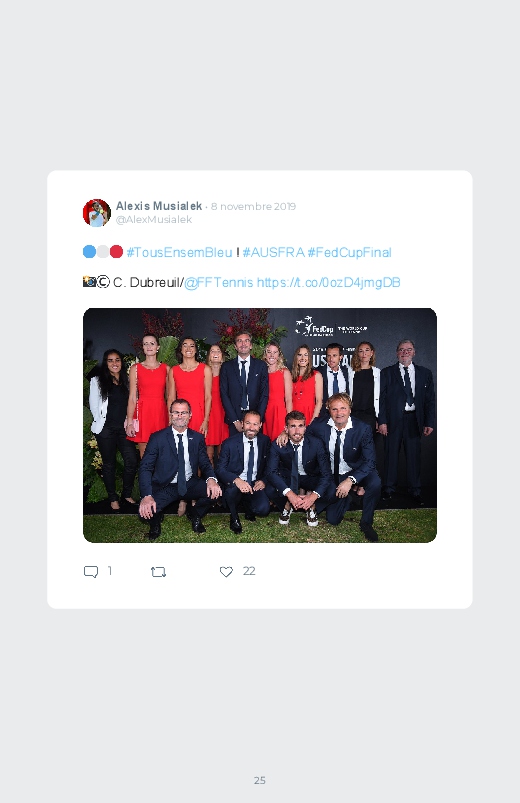Click the page number 25
The image size is (520, 803).
coord(260,780)
